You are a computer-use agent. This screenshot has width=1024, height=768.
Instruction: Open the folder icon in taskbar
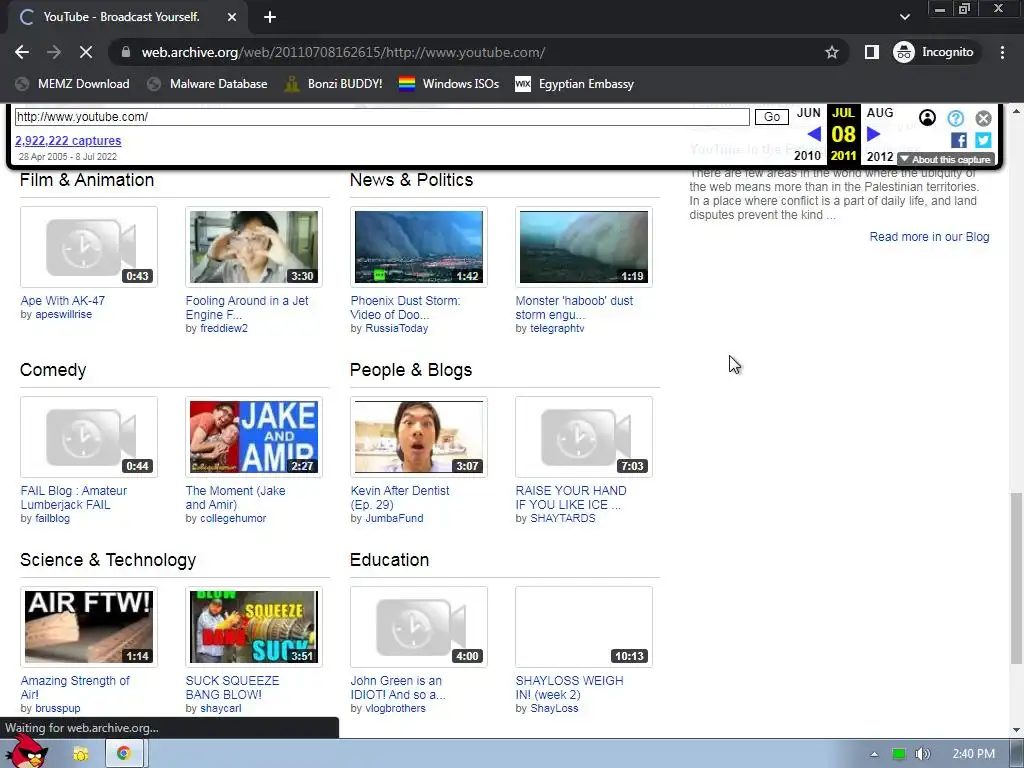(80, 754)
